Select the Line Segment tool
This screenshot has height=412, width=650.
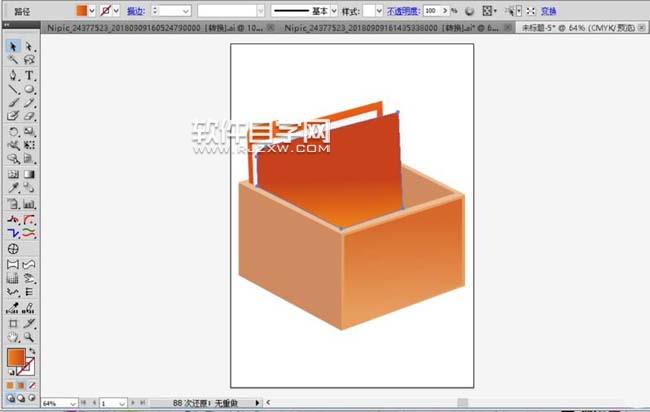pyautogui.click(x=13, y=89)
